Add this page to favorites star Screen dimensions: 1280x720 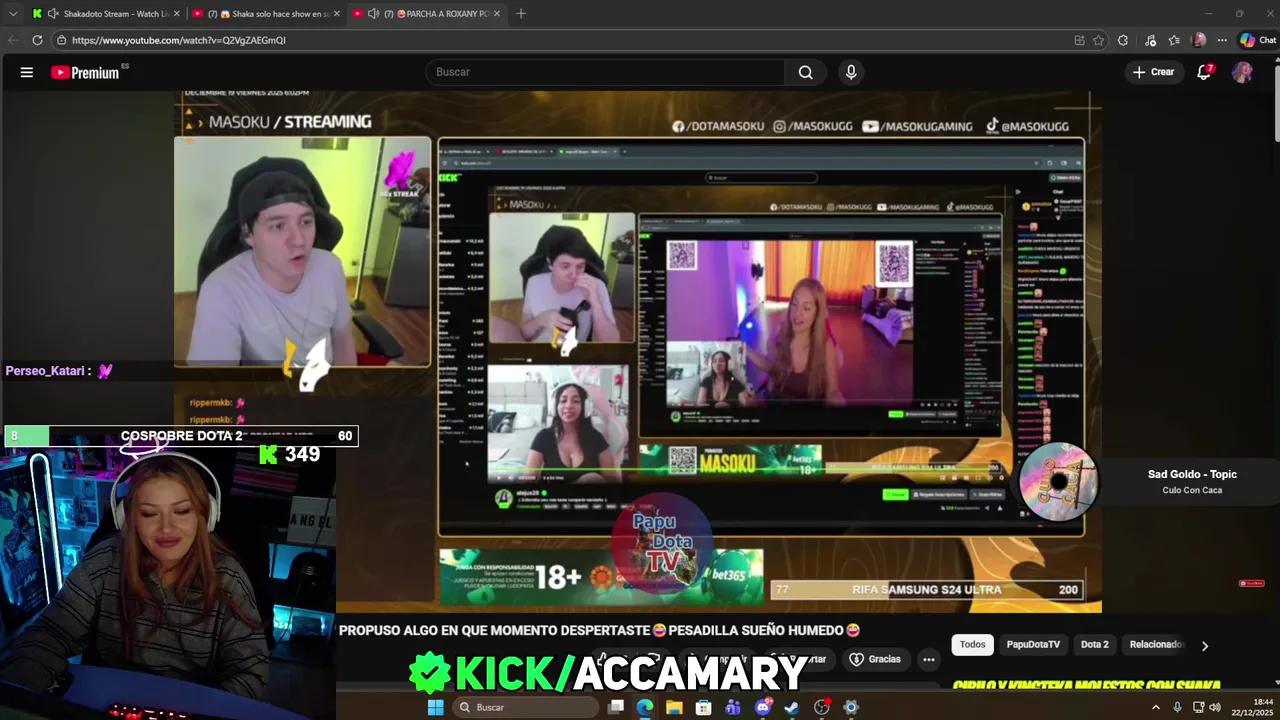coord(1099,40)
